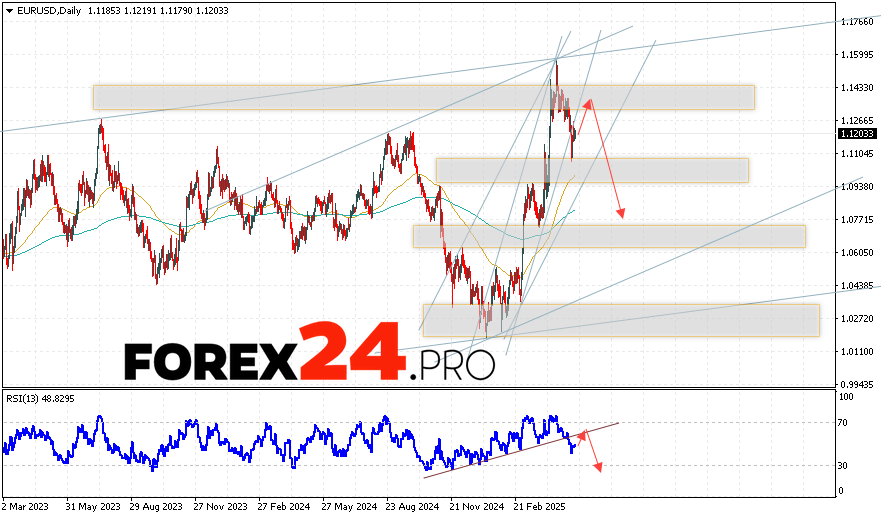The height and width of the screenshot is (518, 881).
Task: Click the 1.17660 price axis label
Action: click(857, 21)
